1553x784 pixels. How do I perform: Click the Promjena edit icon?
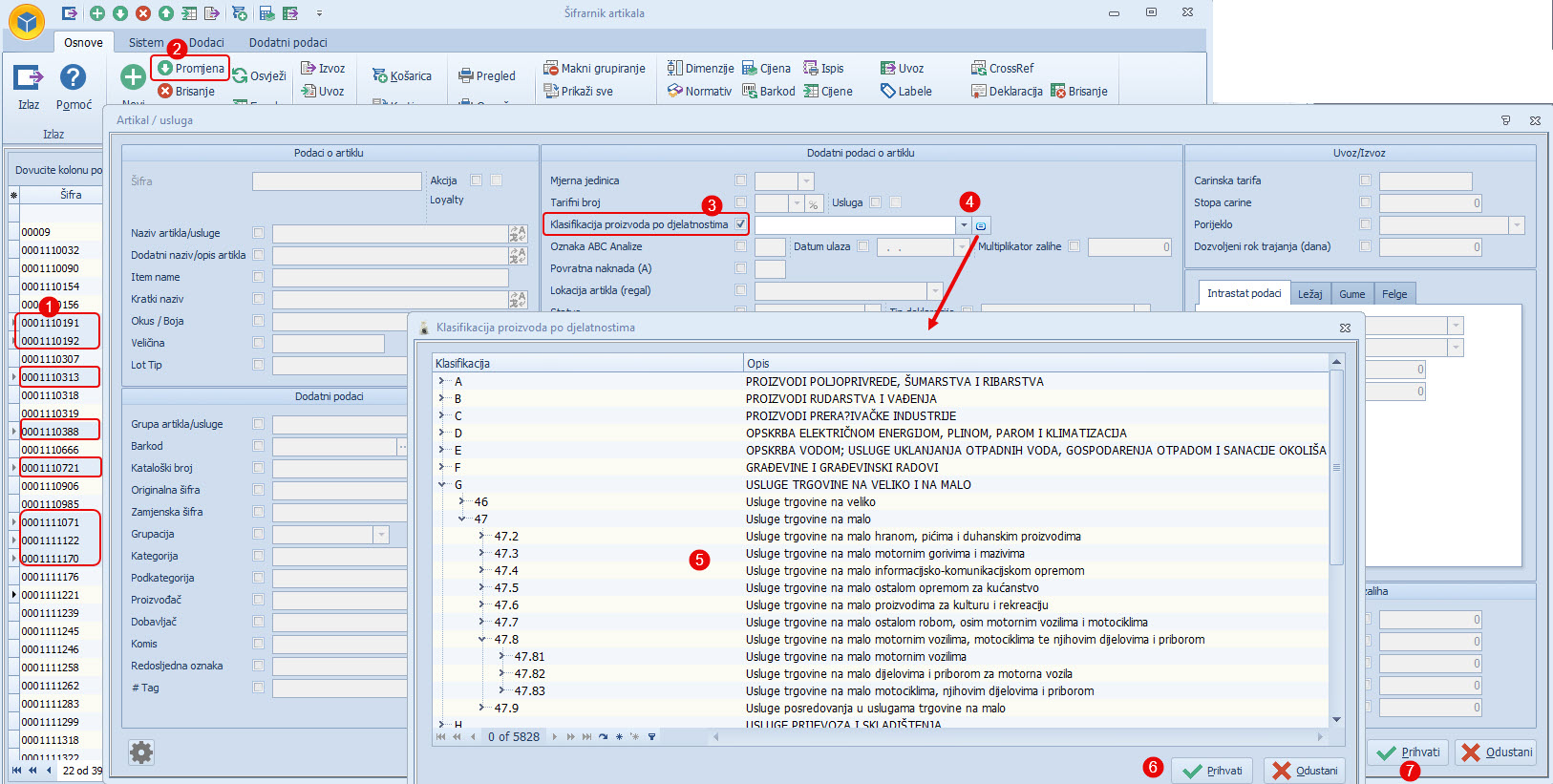(165, 68)
